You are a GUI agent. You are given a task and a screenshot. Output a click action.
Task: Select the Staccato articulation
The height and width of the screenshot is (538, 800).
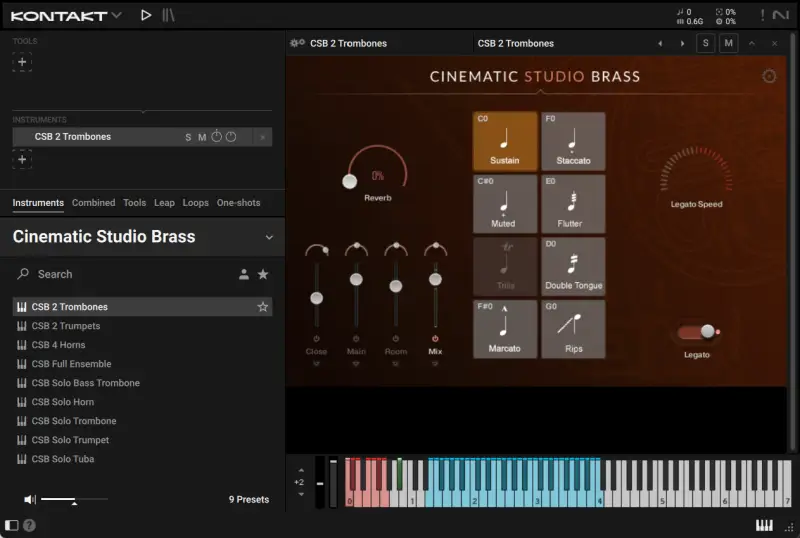[573, 141]
